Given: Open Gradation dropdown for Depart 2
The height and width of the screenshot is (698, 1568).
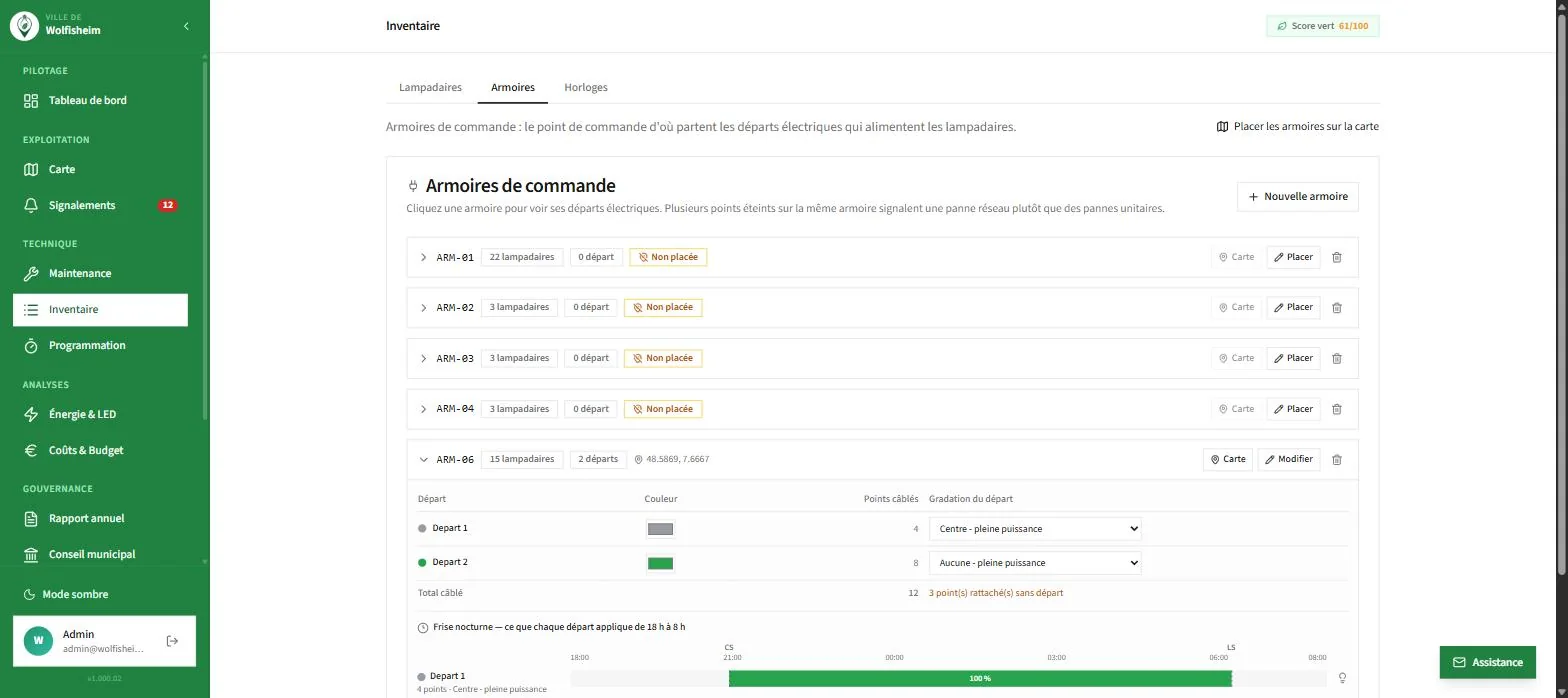Looking at the screenshot, I should click(1035, 563).
